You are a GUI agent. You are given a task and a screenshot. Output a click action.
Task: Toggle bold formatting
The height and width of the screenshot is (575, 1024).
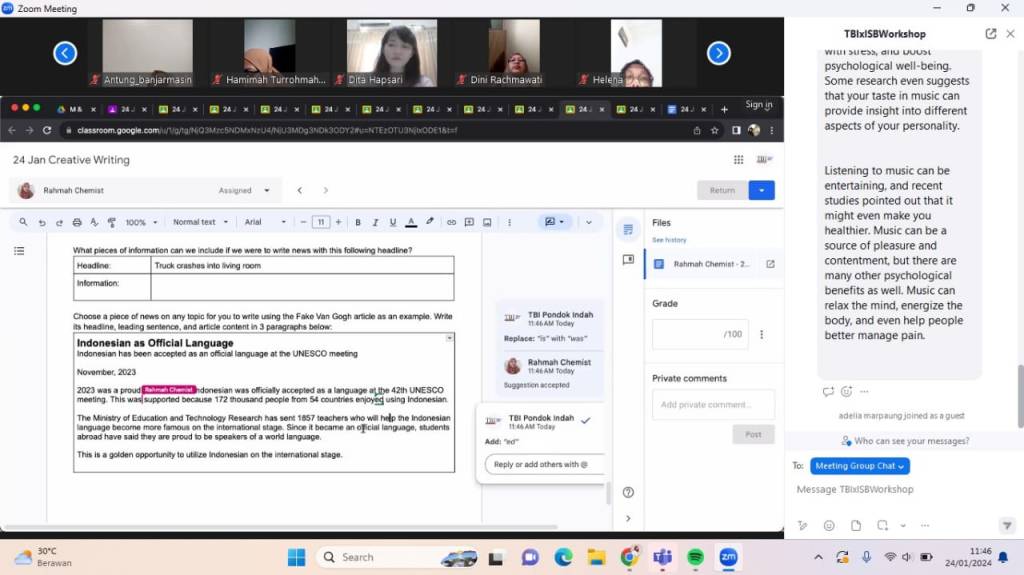(358, 222)
